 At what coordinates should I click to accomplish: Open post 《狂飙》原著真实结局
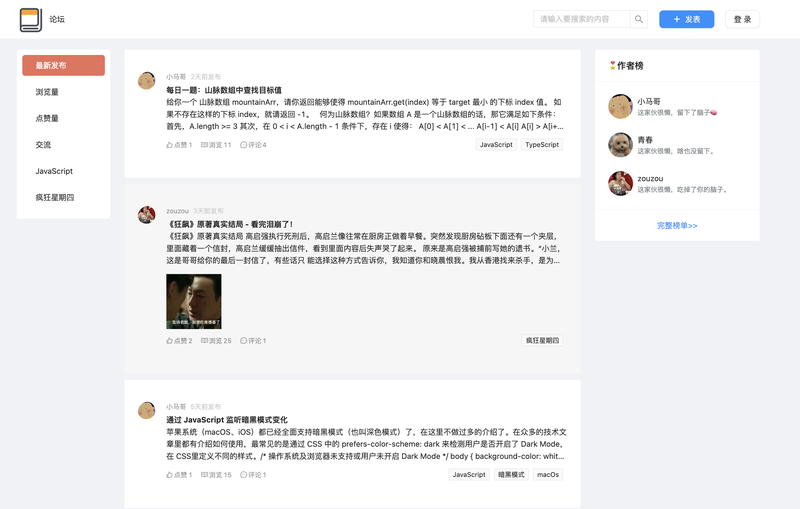(x=230, y=224)
